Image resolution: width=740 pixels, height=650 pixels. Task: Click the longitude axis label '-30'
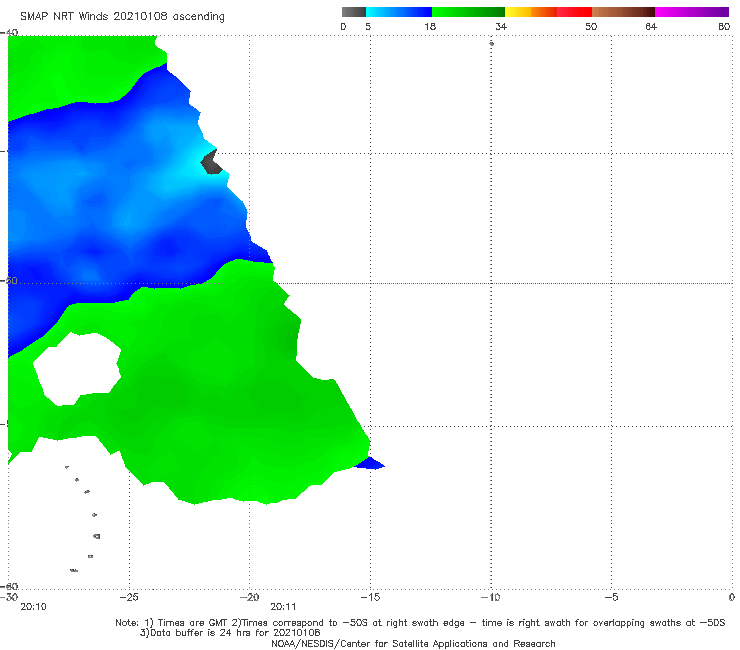(x=9, y=597)
